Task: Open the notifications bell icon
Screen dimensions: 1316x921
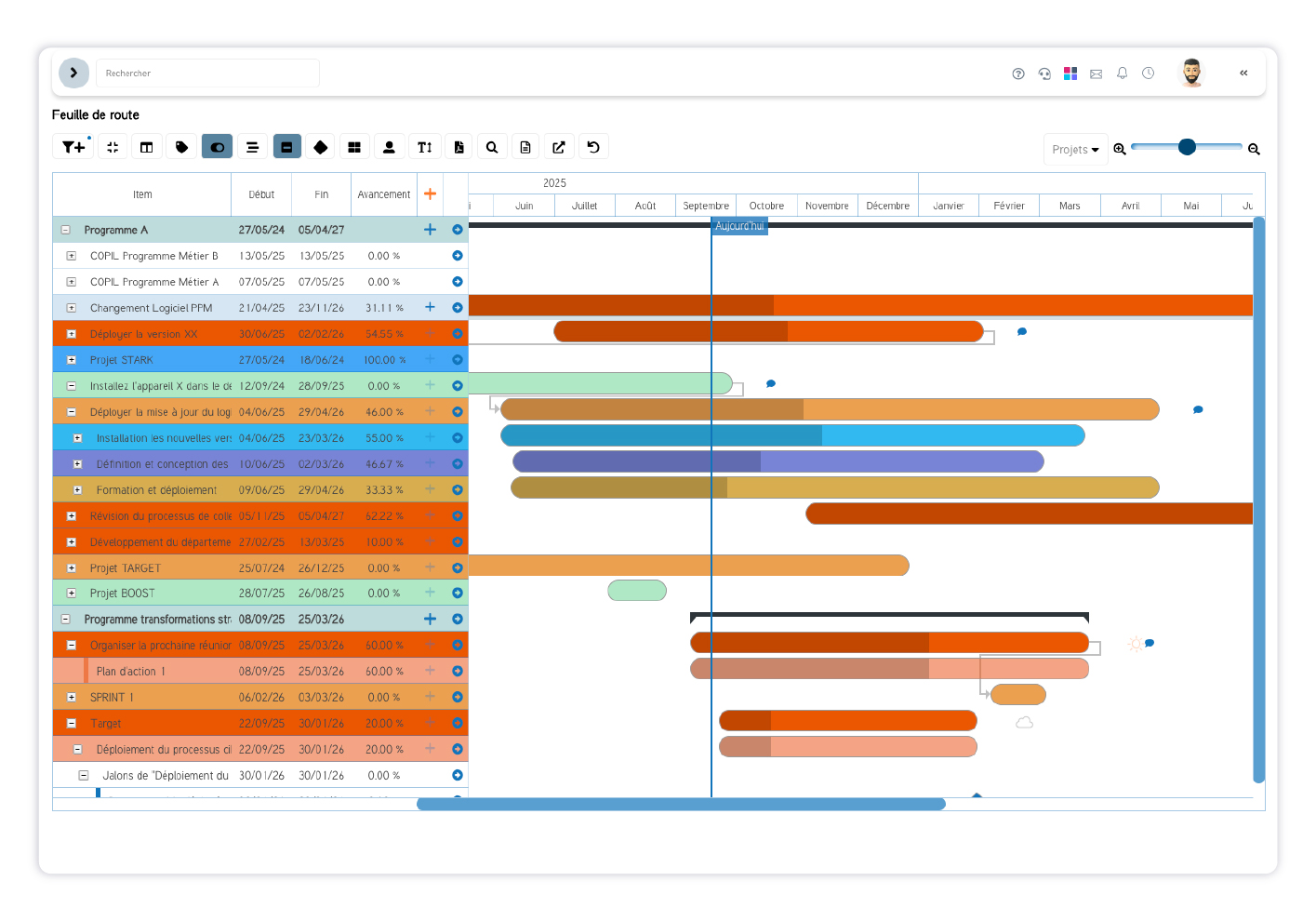Action: (x=1122, y=73)
